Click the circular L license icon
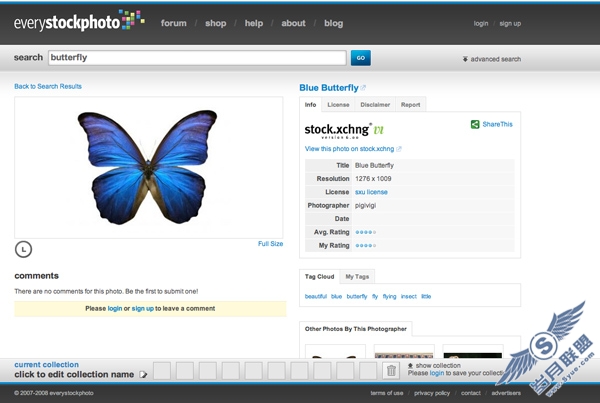This screenshot has width=600, height=403. pos(23,249)
